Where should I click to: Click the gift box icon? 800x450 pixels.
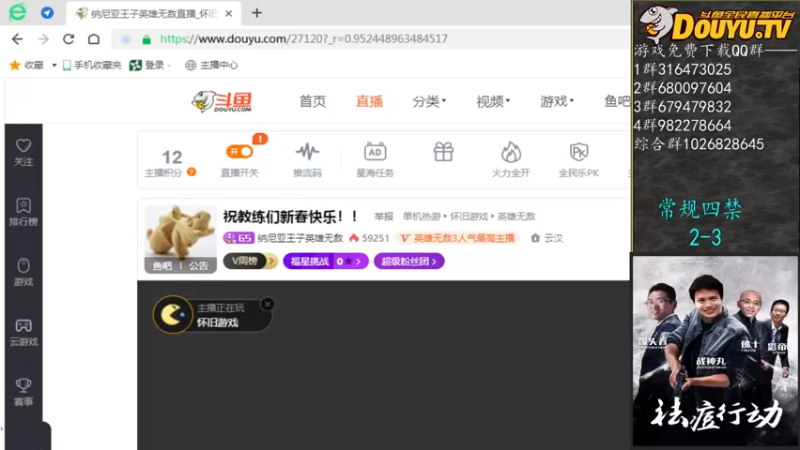point(443,152)
